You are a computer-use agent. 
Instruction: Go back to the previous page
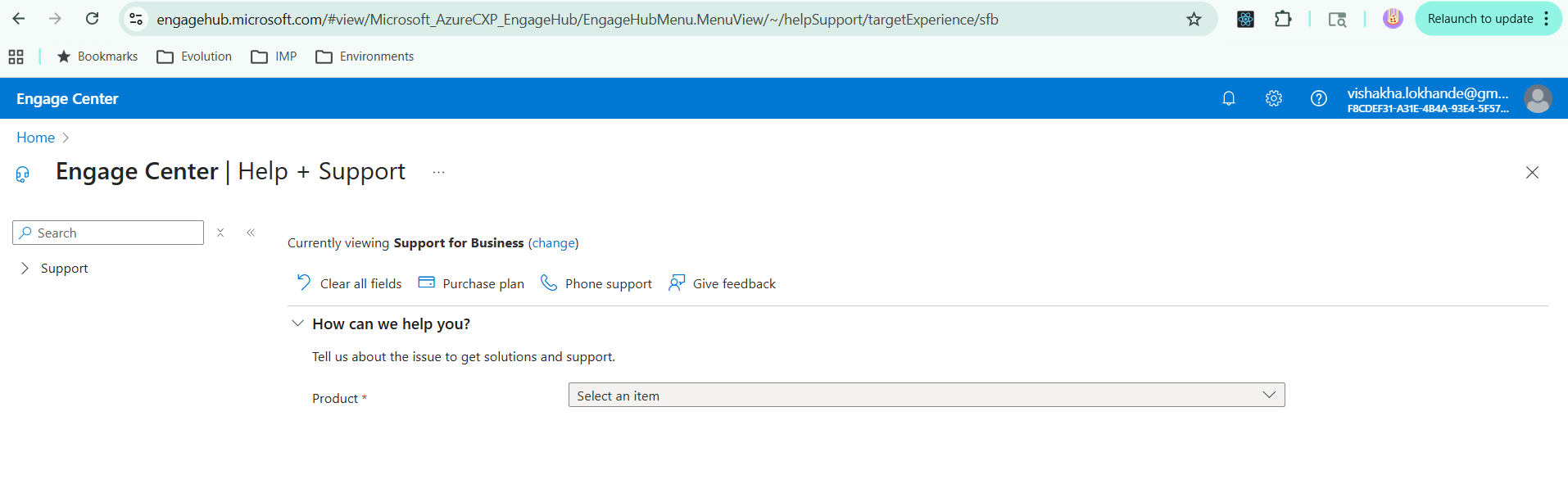tap(18, 18)
